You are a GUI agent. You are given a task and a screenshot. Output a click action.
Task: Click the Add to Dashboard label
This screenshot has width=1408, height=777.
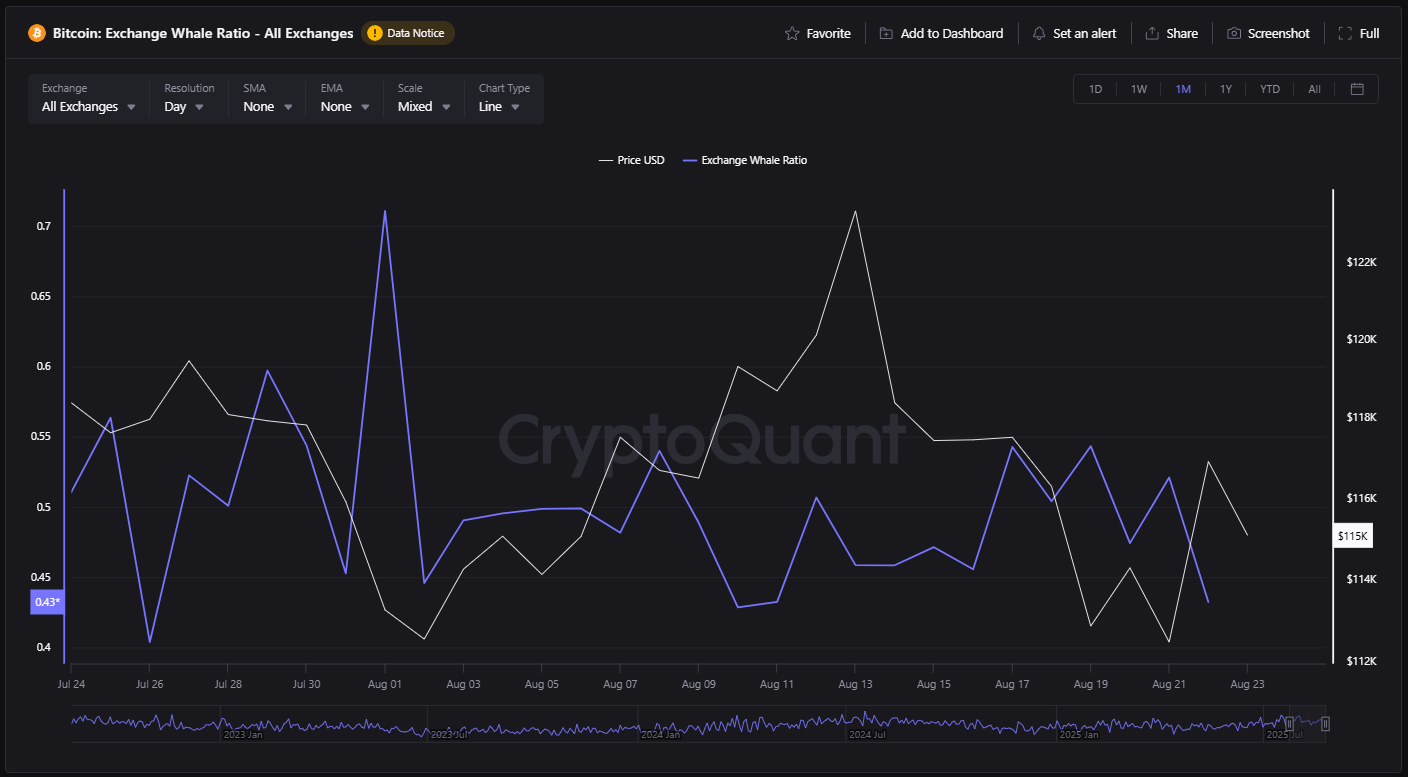[952, 33]
